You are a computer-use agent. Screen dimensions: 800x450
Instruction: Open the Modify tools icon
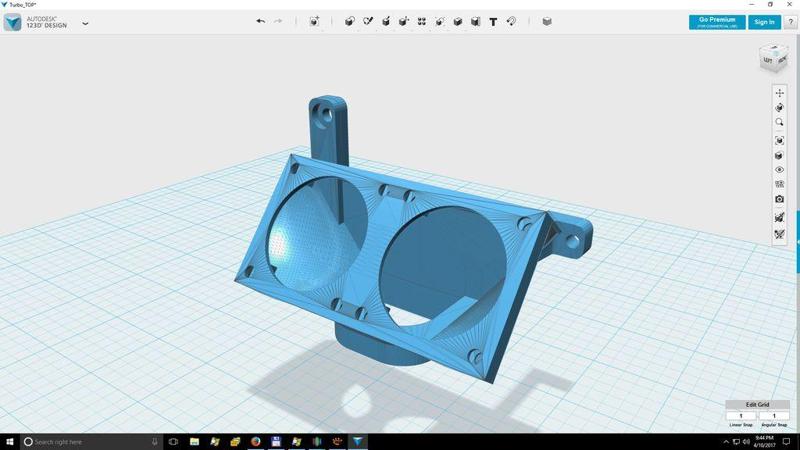pyautogui.click(x=404, y=21)
